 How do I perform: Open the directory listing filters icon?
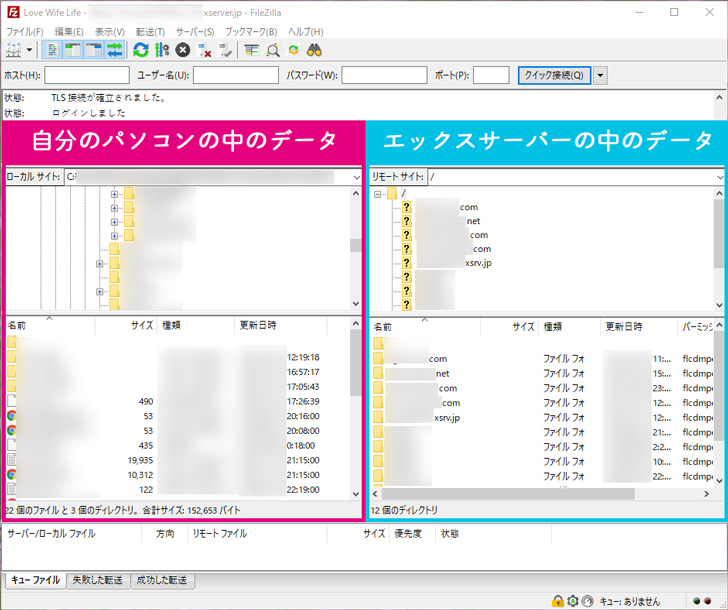(x=251, y=49)
